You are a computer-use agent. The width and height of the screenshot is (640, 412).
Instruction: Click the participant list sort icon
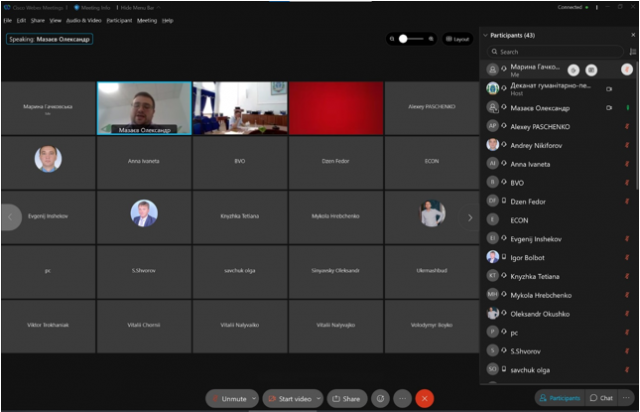pos(632,52)
